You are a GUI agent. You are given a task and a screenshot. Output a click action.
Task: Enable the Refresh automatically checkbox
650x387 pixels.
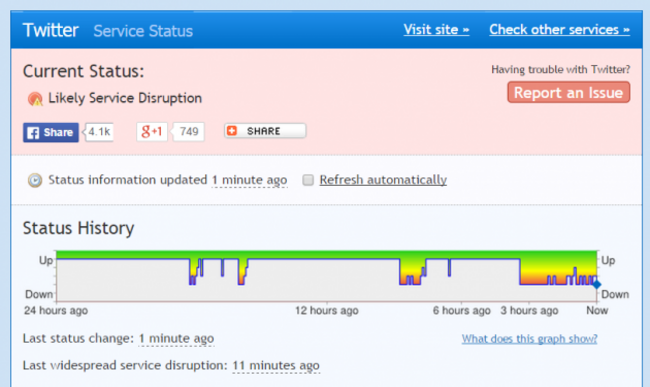308,180
